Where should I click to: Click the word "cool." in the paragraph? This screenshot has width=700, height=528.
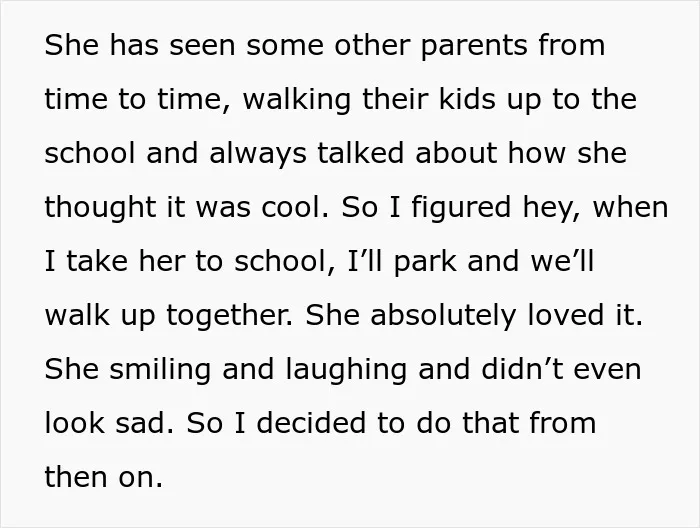tap(295, 207)
